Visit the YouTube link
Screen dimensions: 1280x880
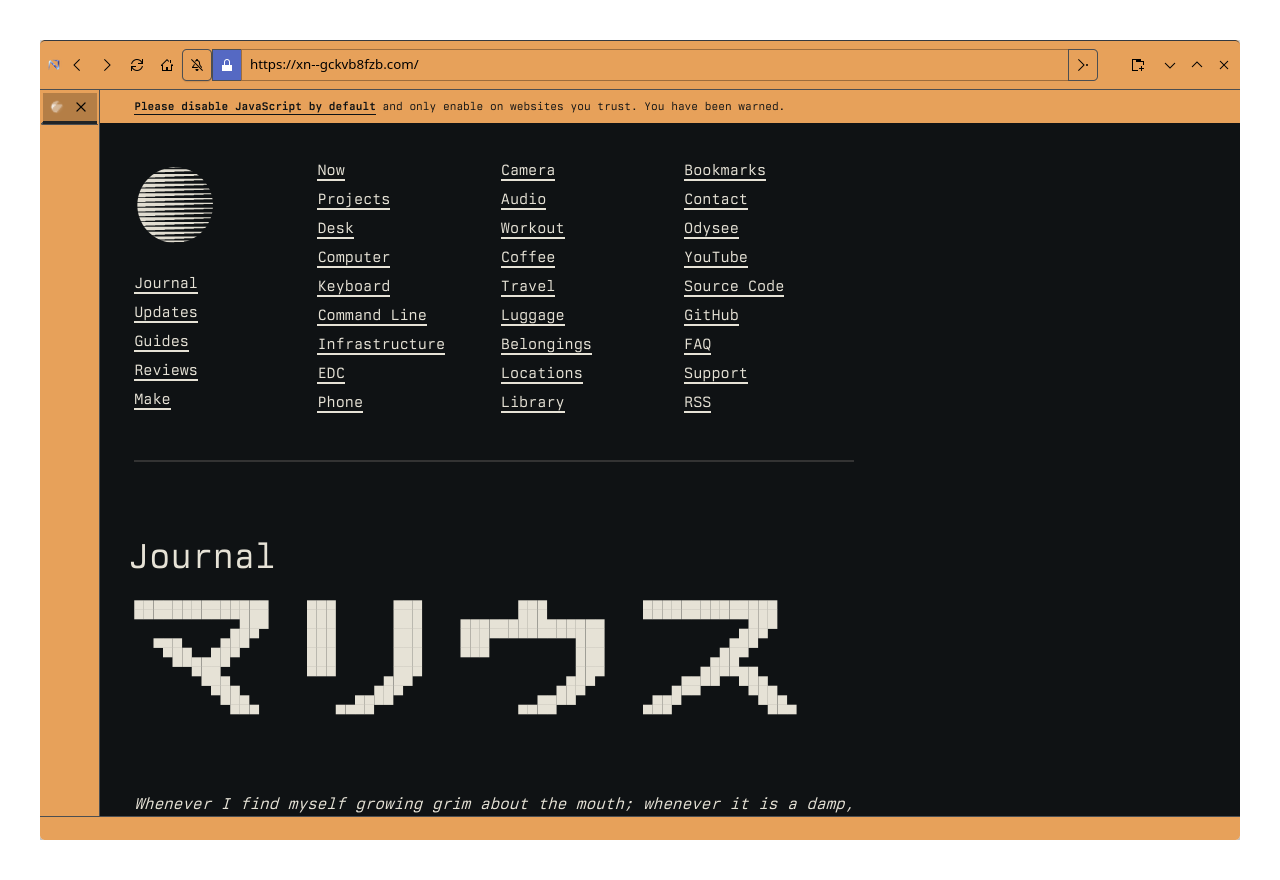716,258
